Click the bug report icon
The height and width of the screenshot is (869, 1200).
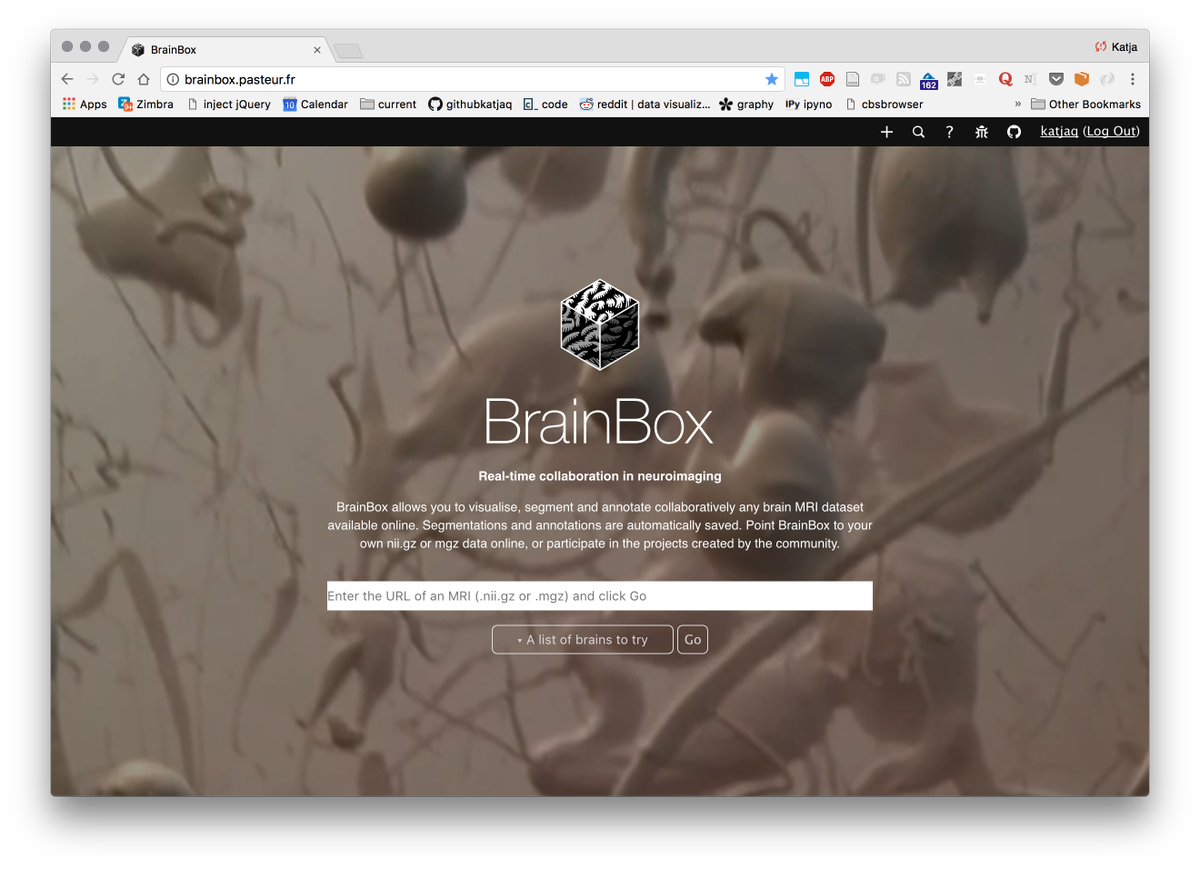point(982,132)
